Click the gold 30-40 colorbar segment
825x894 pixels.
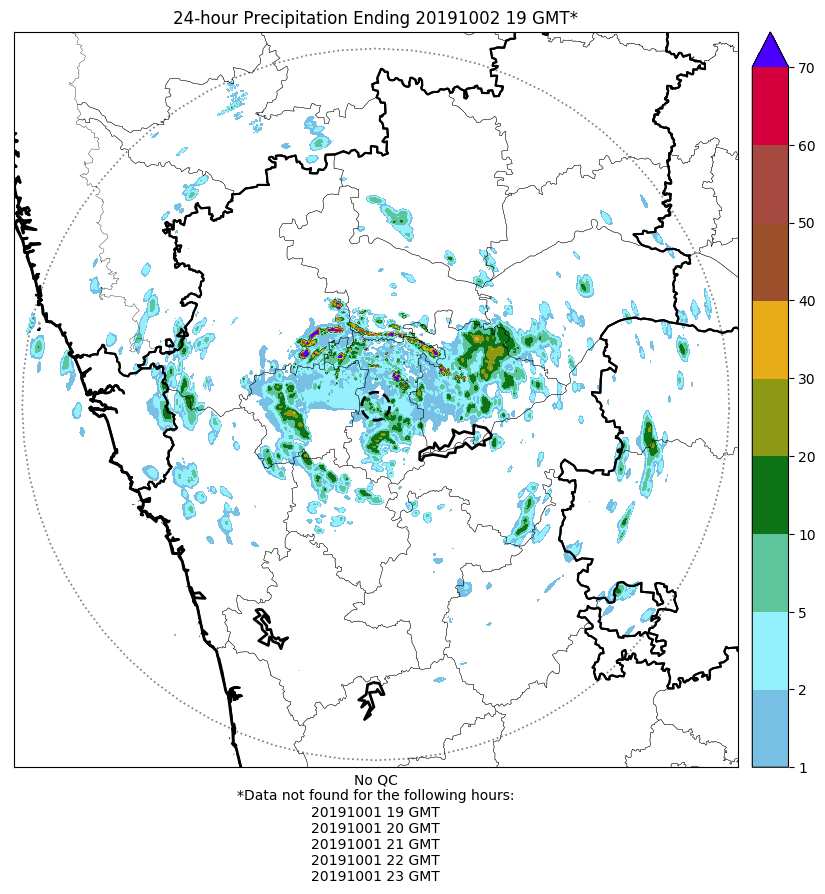pyautogui.click(x=770, y=340)
